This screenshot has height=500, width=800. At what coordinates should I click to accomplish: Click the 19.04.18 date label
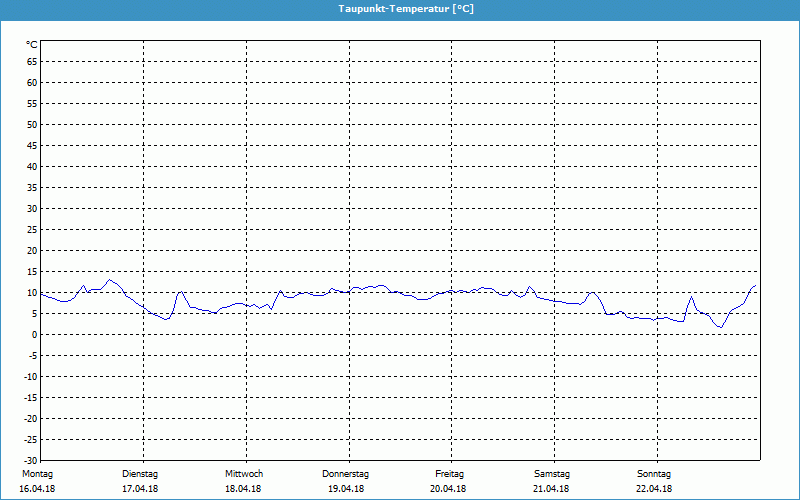(346, 489)
